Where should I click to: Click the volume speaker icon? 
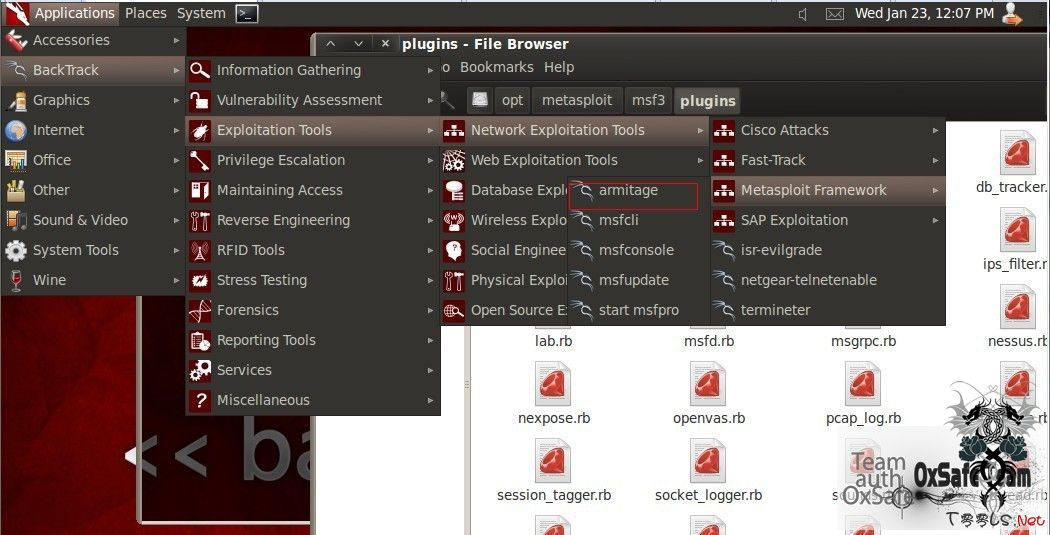[x=804, y=14]
